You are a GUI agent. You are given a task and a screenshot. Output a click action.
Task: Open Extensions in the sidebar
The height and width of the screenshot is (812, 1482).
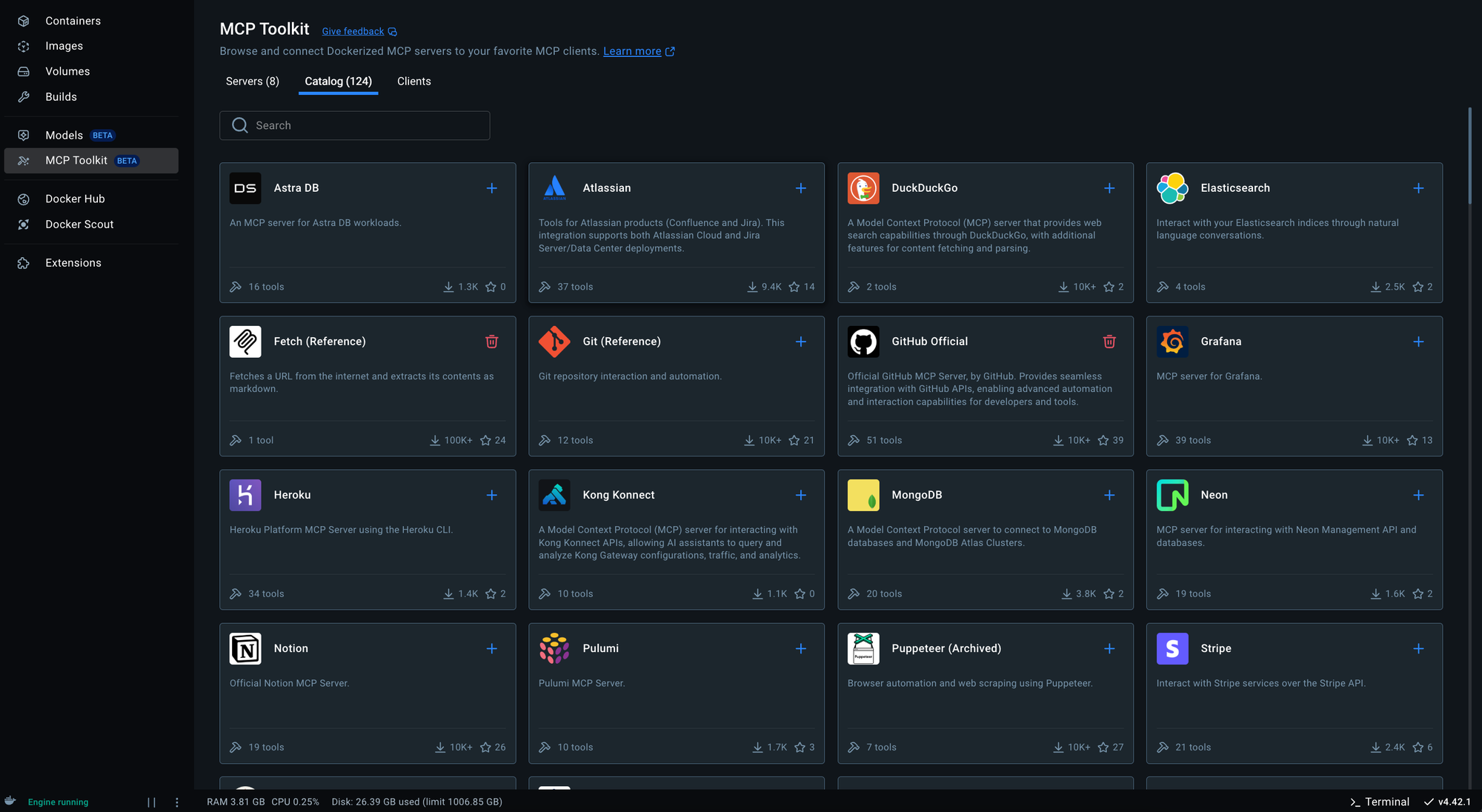73,263
